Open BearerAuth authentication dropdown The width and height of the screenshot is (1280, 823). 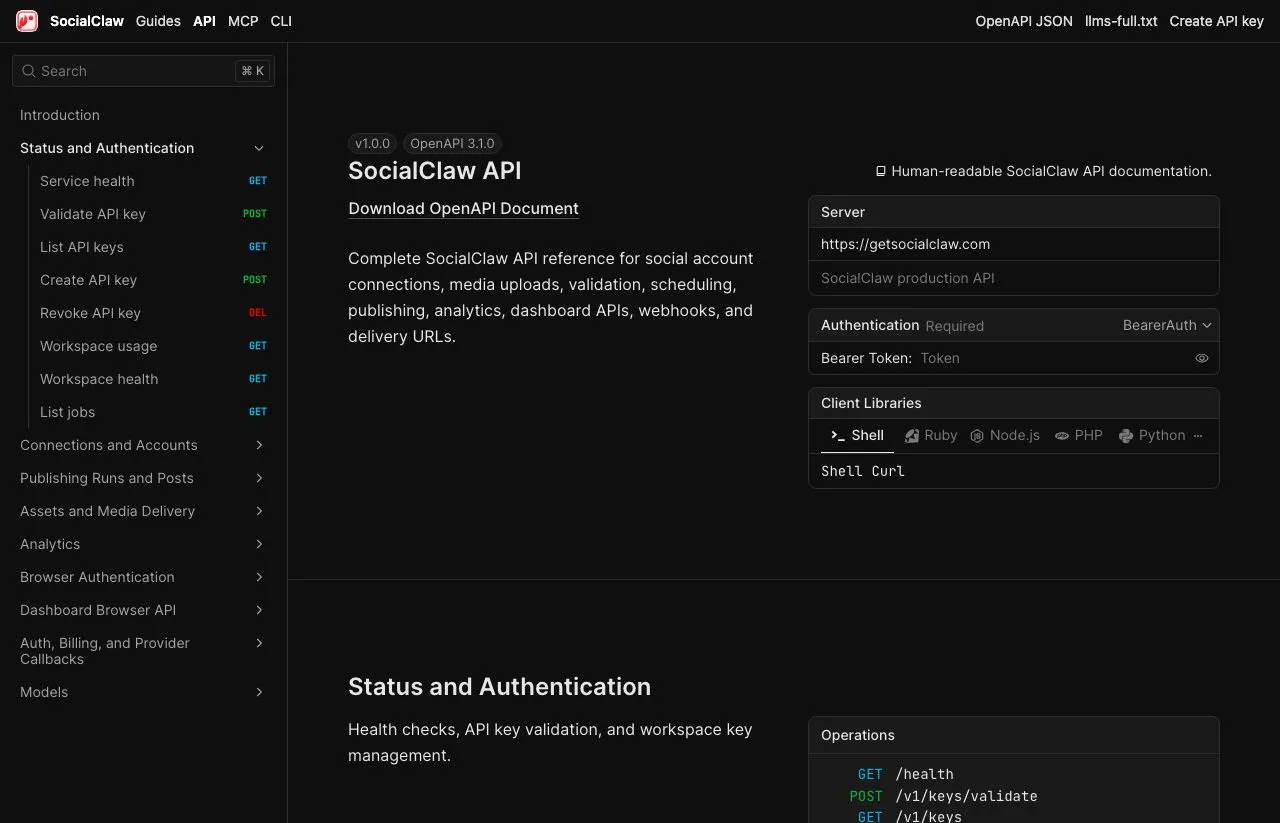[x=1167, y=325]
